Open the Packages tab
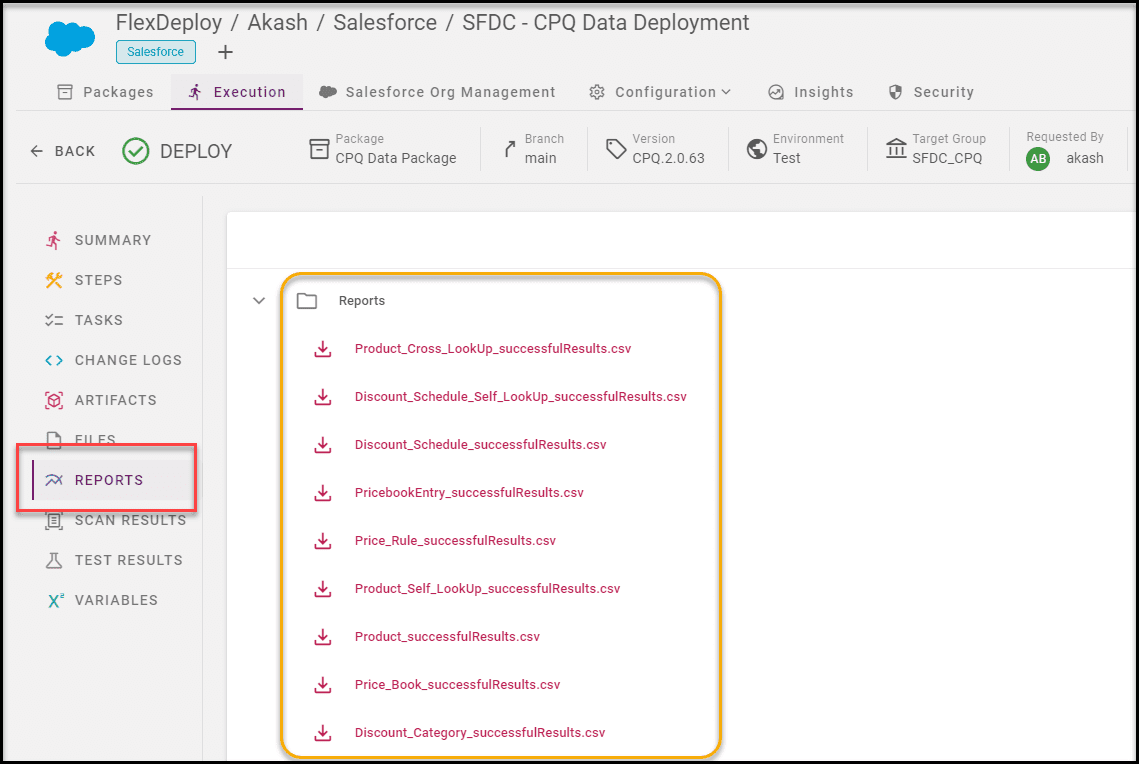 tap(105, 92)
